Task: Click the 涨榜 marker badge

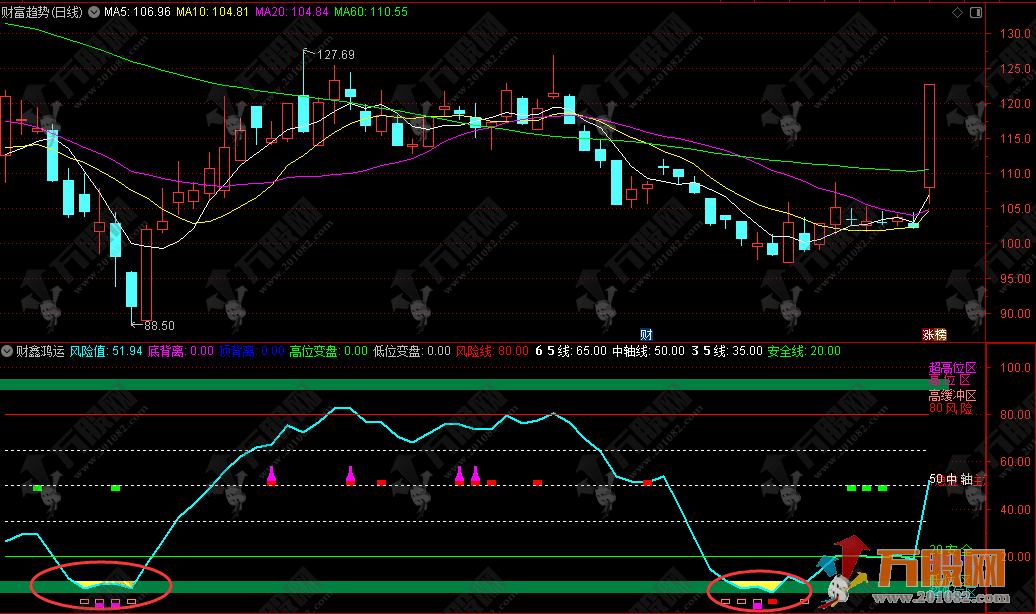Action: pyautogui.click(x=934, y=334)
